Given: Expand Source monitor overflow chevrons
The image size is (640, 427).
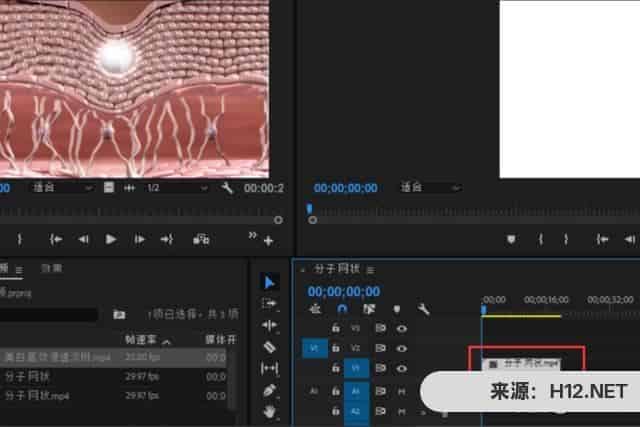Looking at the screenshot, I should coord(253,235).
